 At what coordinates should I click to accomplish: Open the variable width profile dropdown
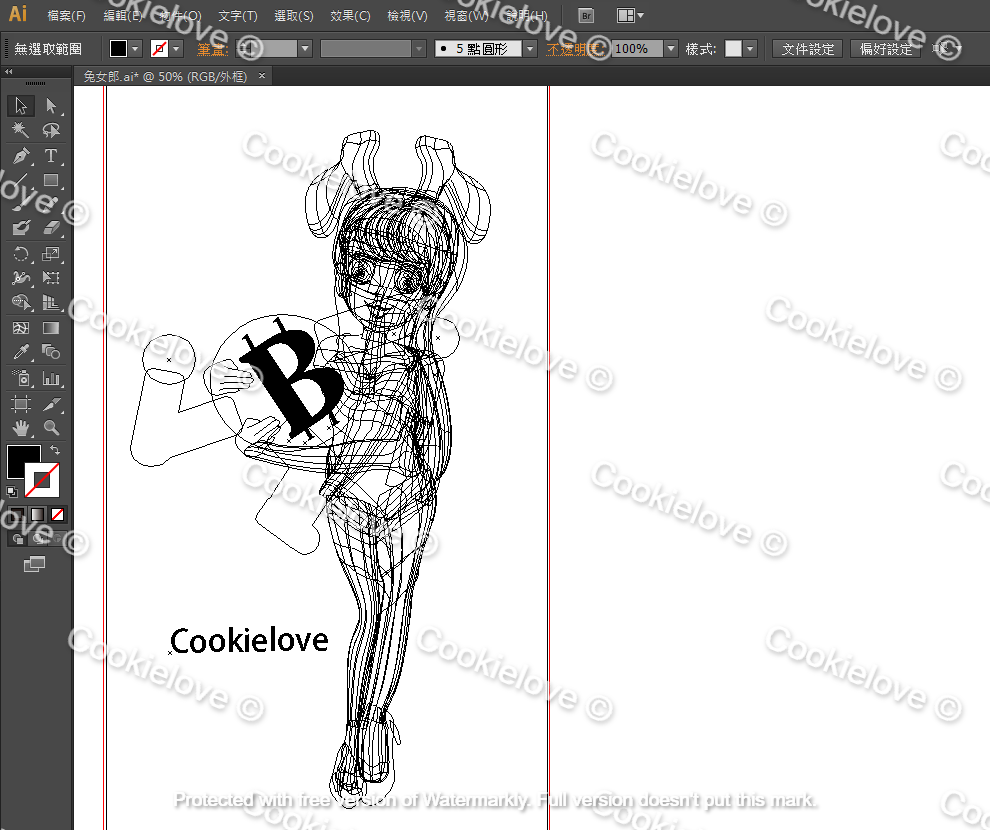(419, 49)
